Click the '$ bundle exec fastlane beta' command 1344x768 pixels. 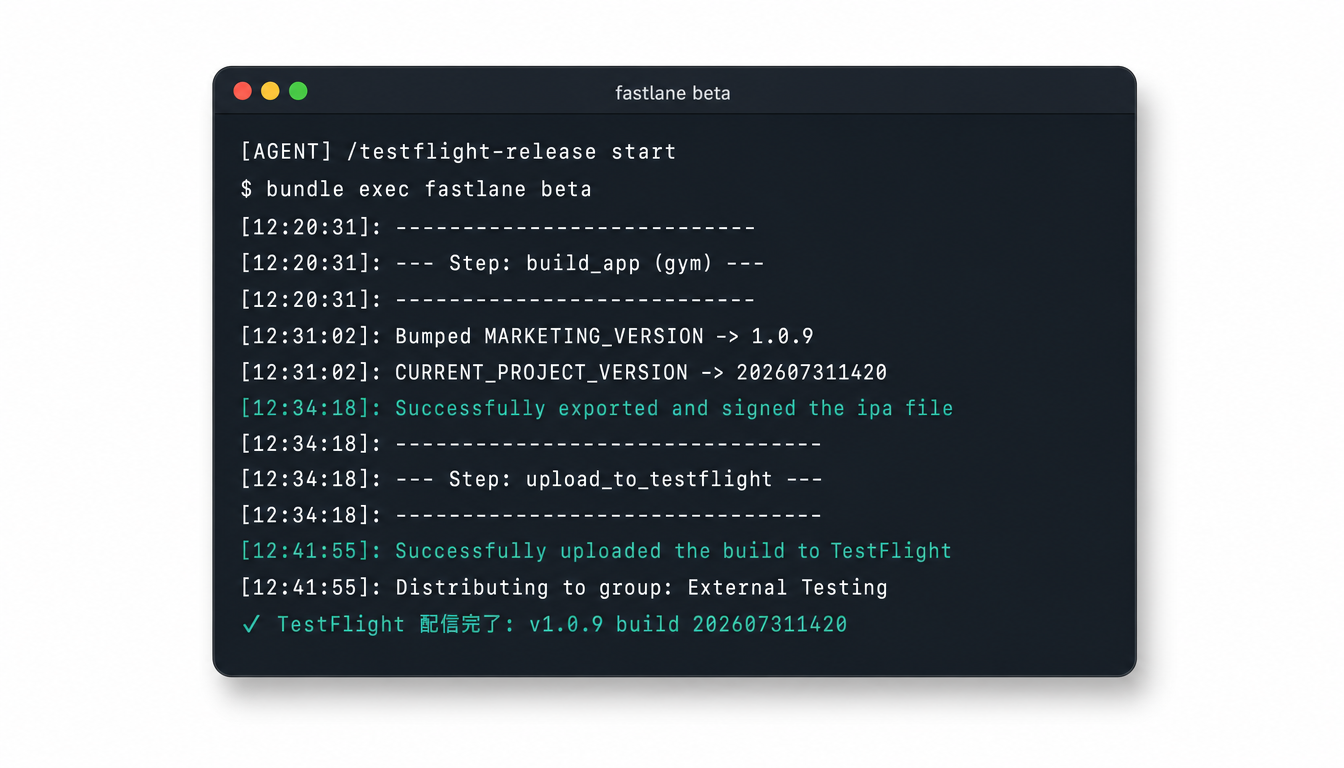click(416, 189)
